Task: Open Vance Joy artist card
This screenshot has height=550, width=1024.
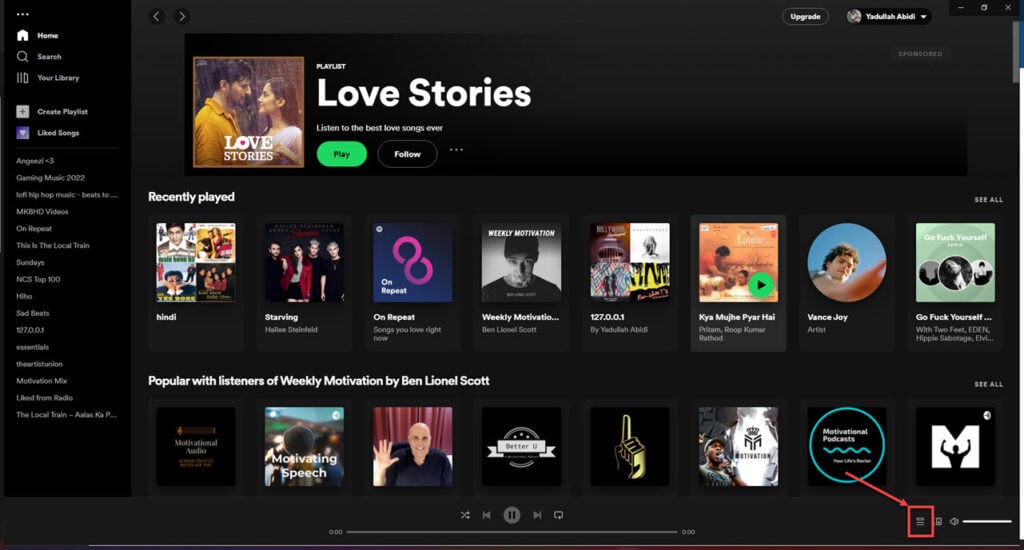Action: tap(846, 283)
